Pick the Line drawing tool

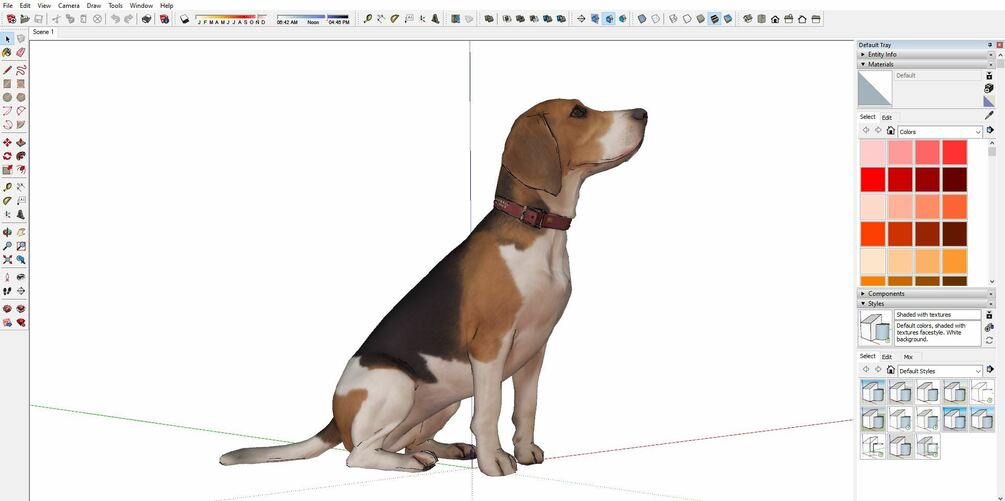click(7, 70)
